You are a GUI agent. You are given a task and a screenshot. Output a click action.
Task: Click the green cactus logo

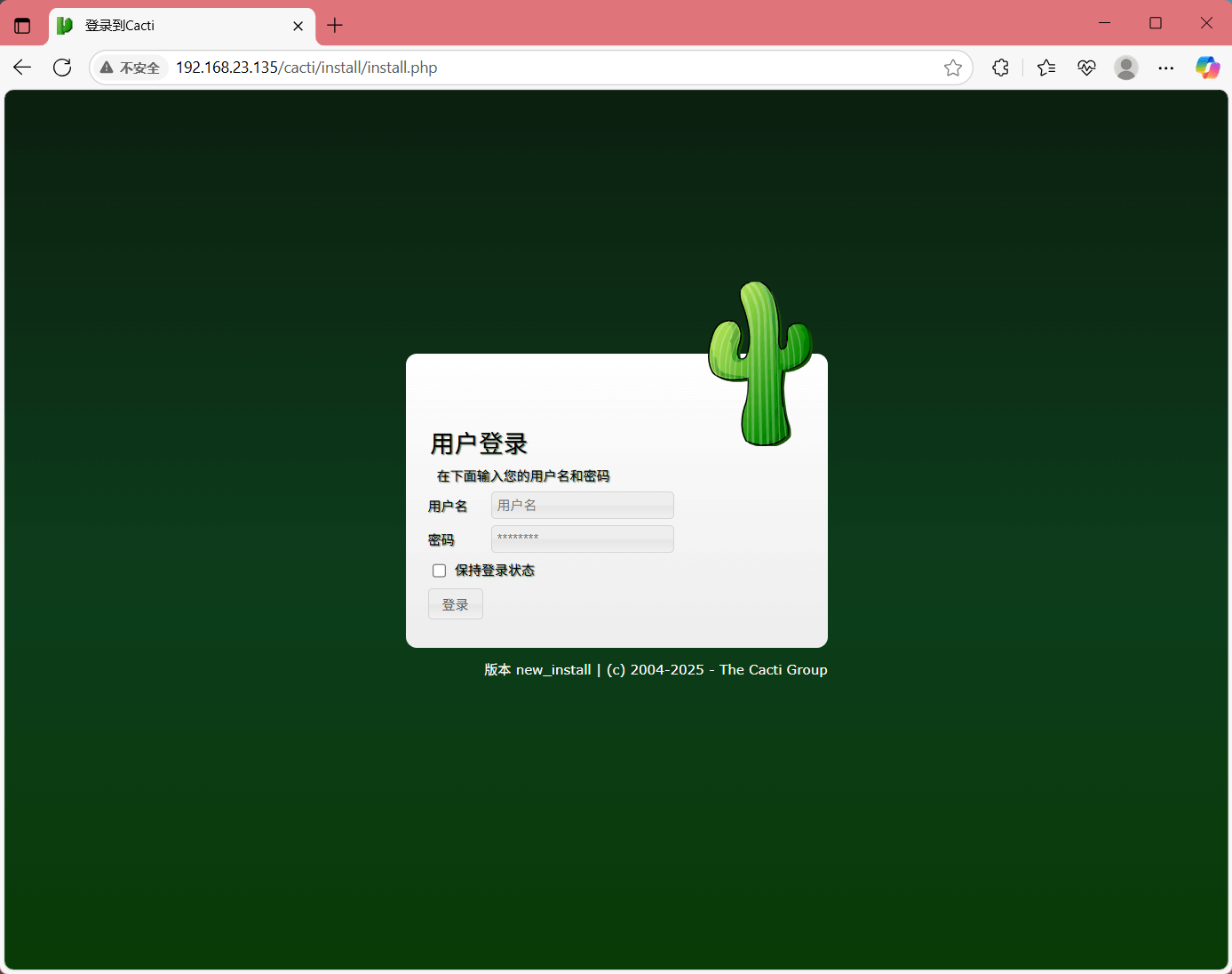760,364
